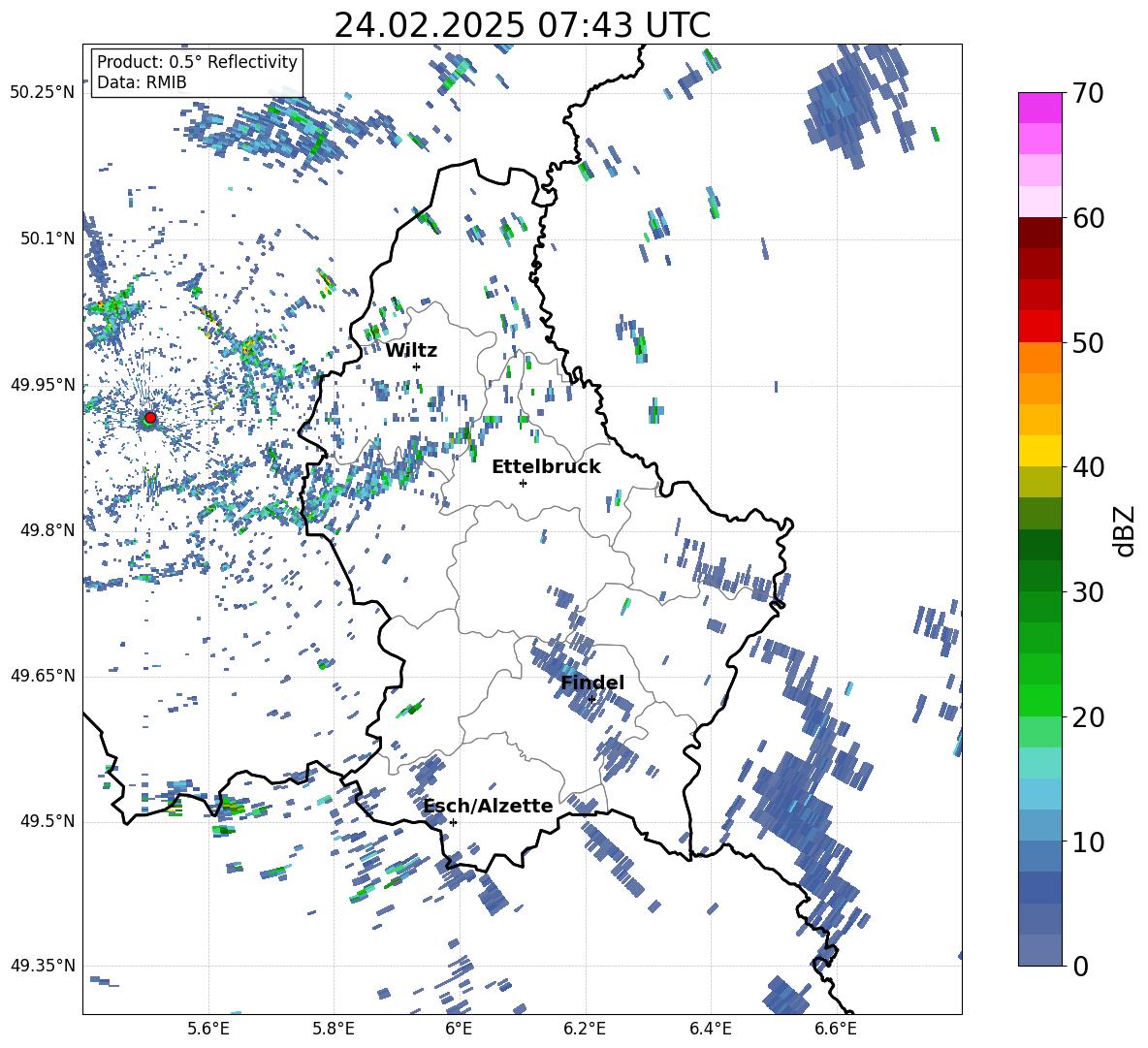Viewport: 1148px width, 1048px height.
Task: Click the dark maroon swatch just below 60 dBZ
Action: point(1039,233)
